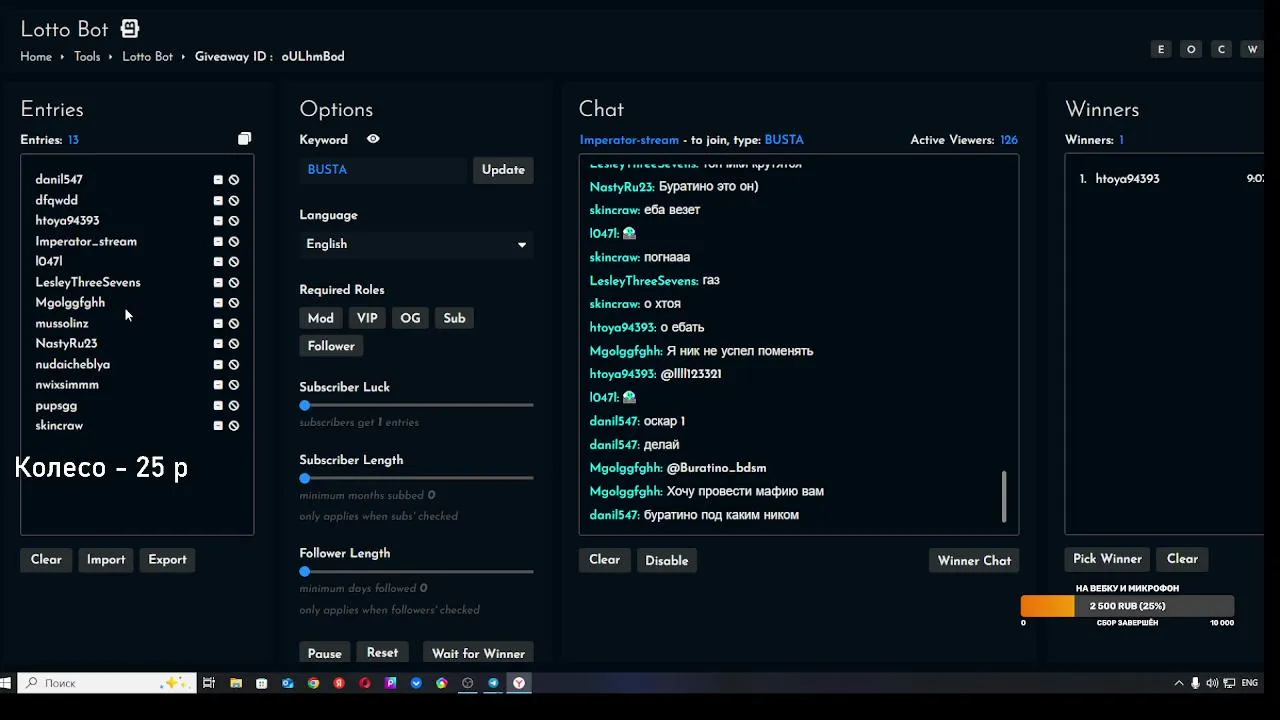Open Windows Start menu
The image size is (1280, 720).
[6, 683]
